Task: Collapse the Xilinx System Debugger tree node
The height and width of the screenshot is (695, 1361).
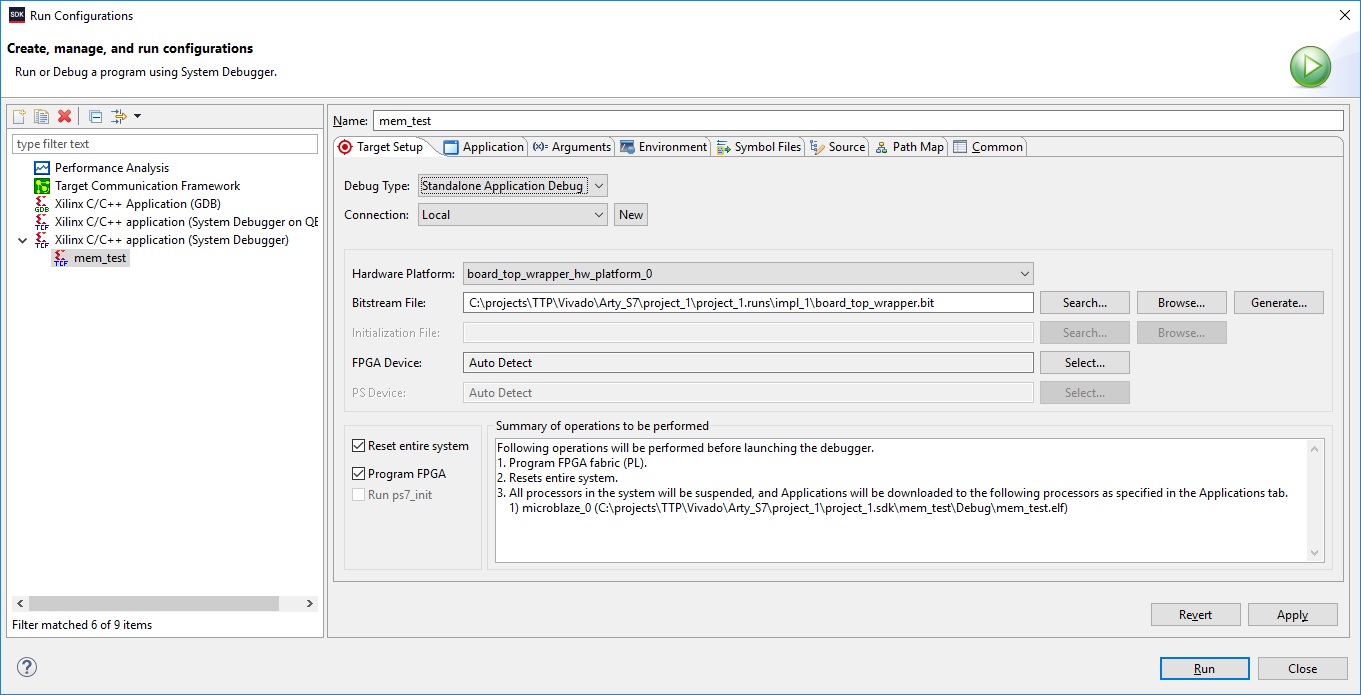Action: click(x=22, y=241)
